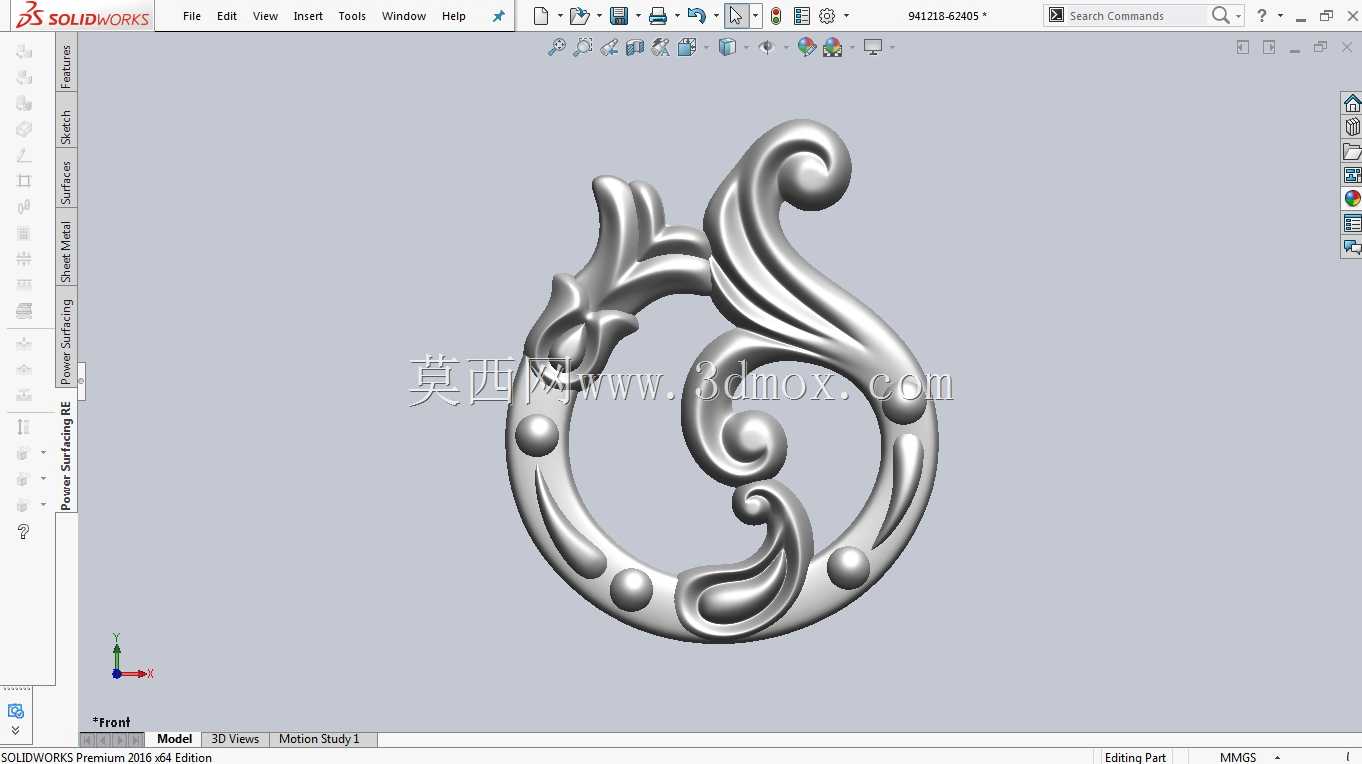Click Zoom to Area icon

pyautogui.click(x=583, y=47)
